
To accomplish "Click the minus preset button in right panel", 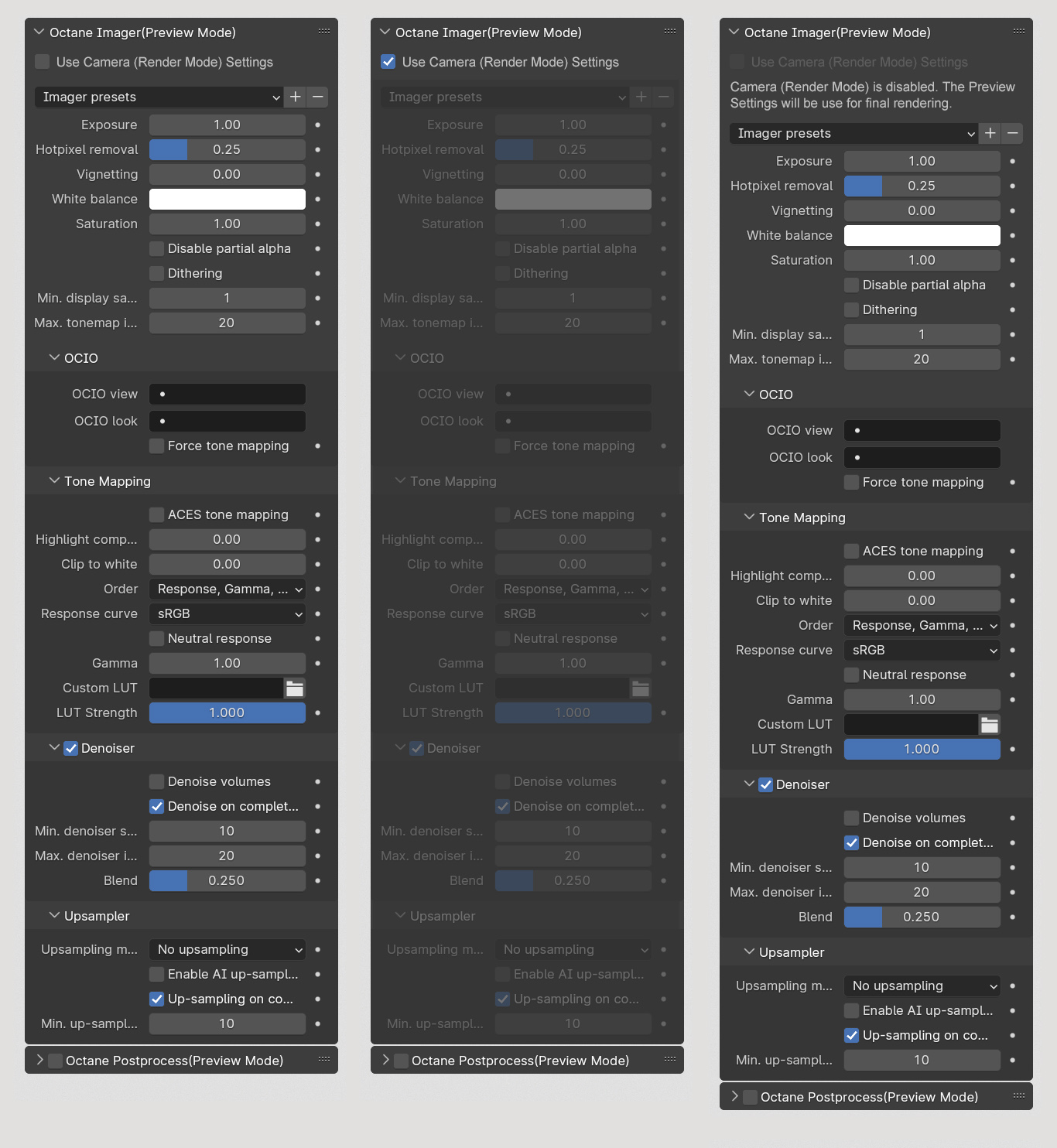I will 1012,133.
